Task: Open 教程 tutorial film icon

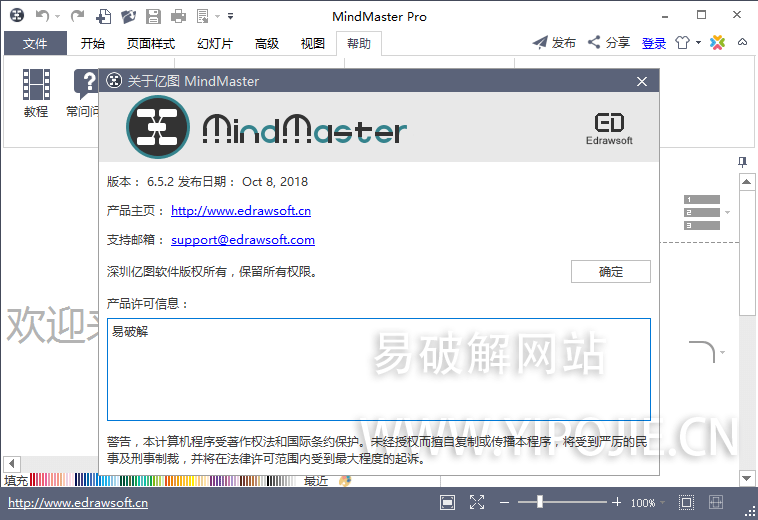Action: (36, 94)
